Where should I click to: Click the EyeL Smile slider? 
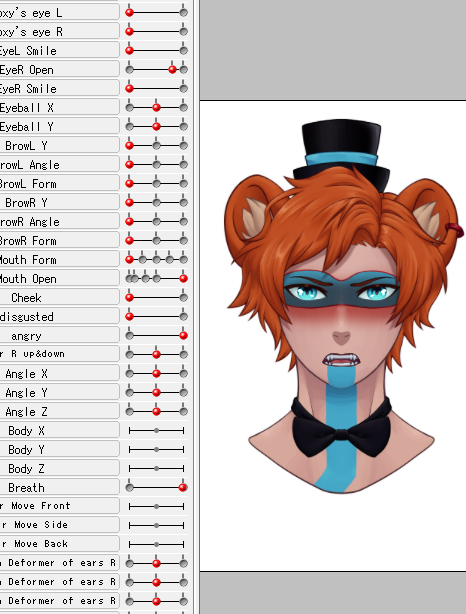[x=156, y=51]
